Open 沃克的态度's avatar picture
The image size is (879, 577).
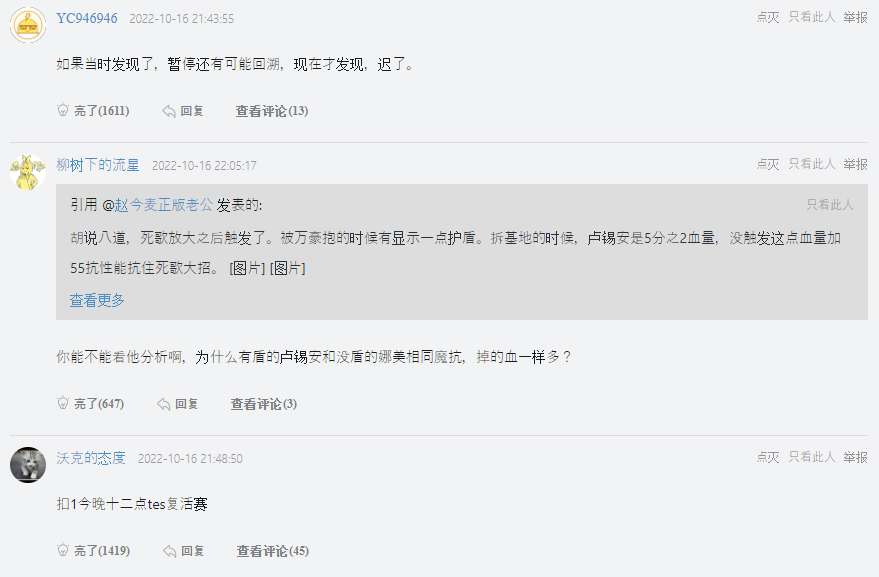point(28,465)
